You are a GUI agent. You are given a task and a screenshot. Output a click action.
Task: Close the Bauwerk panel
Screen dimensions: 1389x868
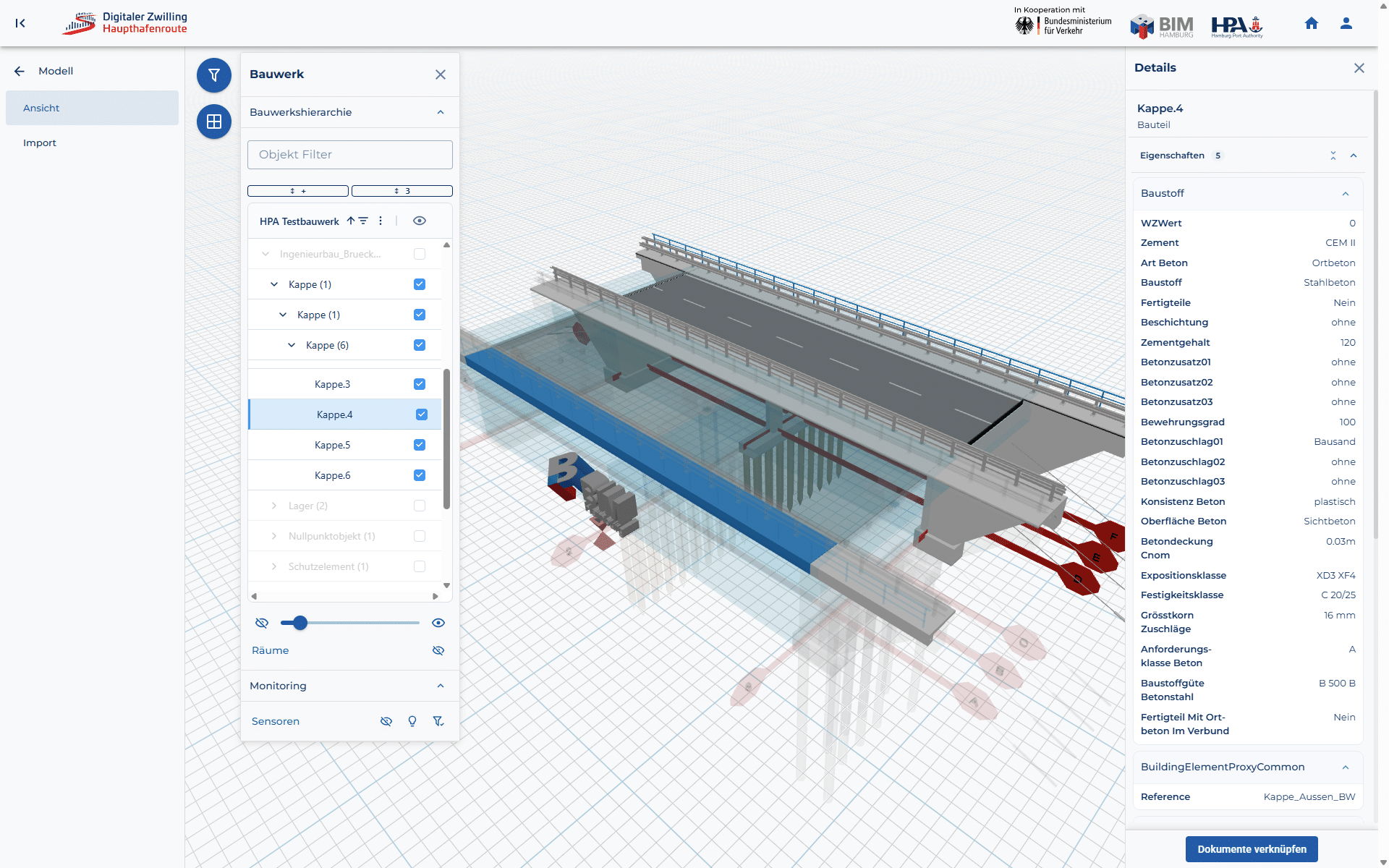tap(441, 75)
